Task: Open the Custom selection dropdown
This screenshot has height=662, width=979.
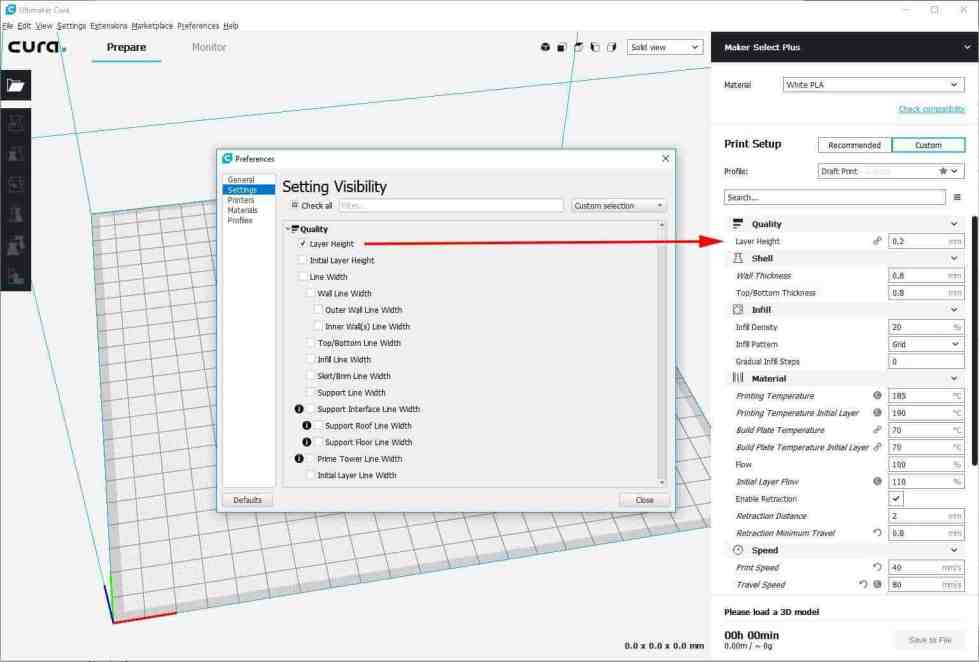Action: click(618, 205)
